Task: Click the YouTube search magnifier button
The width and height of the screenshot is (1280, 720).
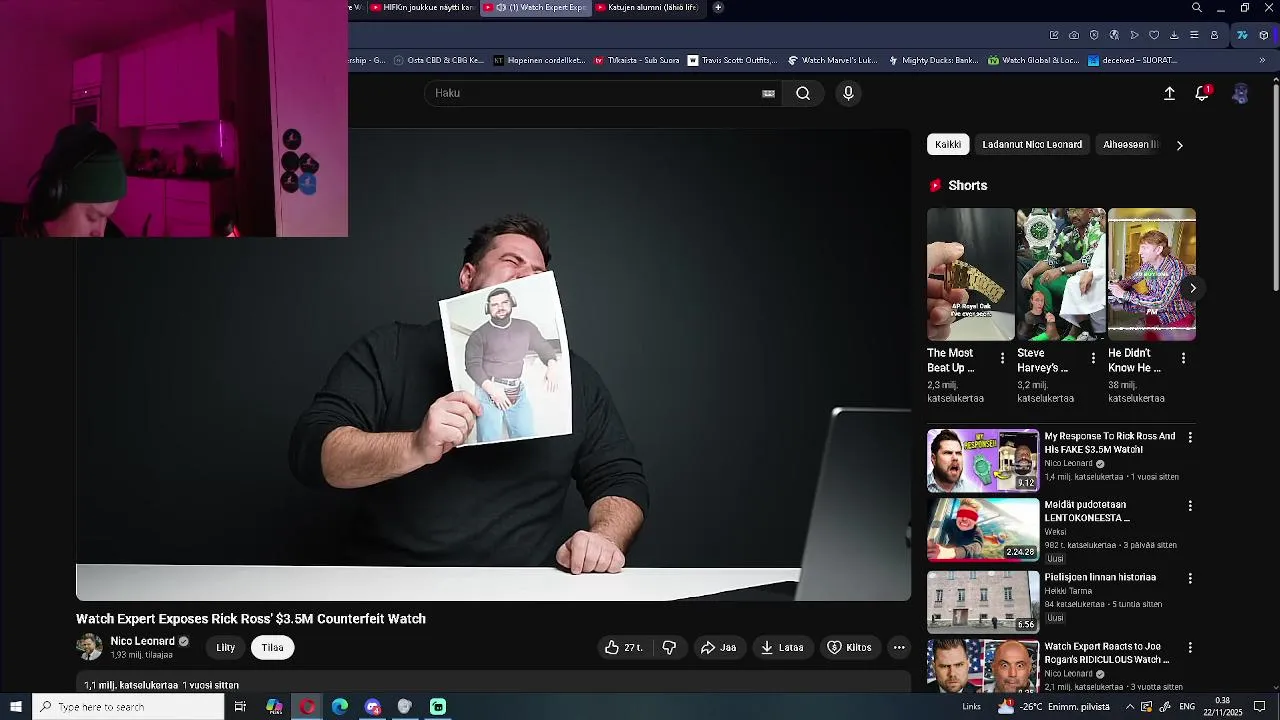Action: pos(803,93)
